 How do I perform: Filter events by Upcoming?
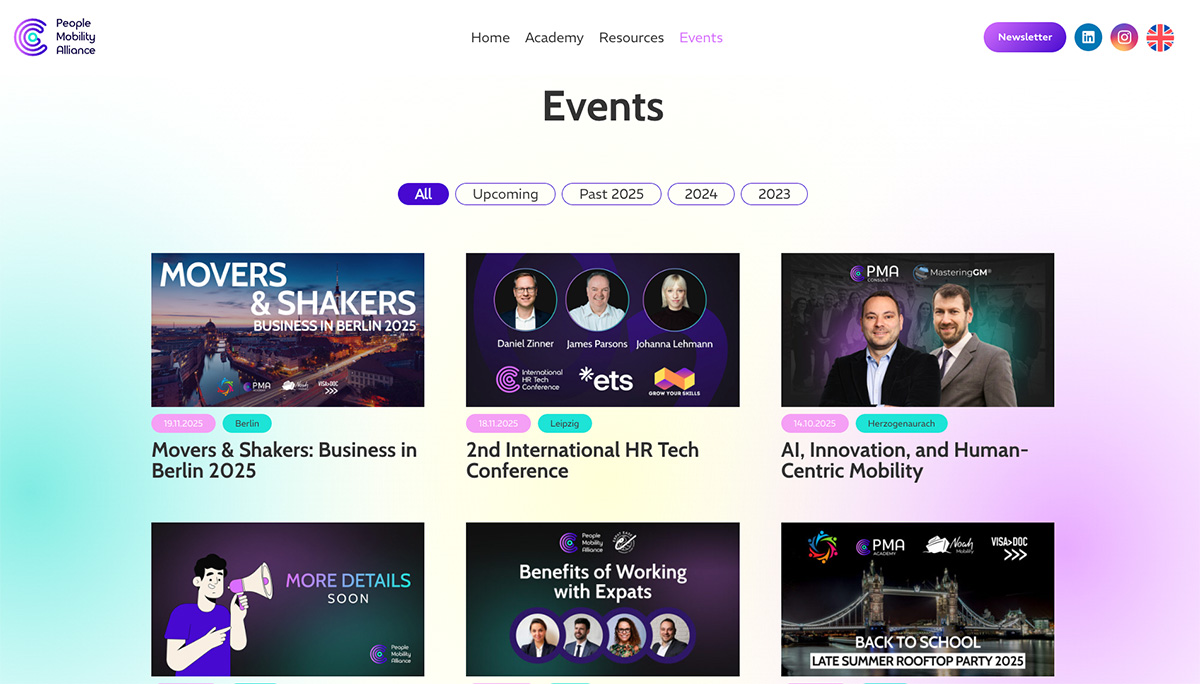[505, 194]
